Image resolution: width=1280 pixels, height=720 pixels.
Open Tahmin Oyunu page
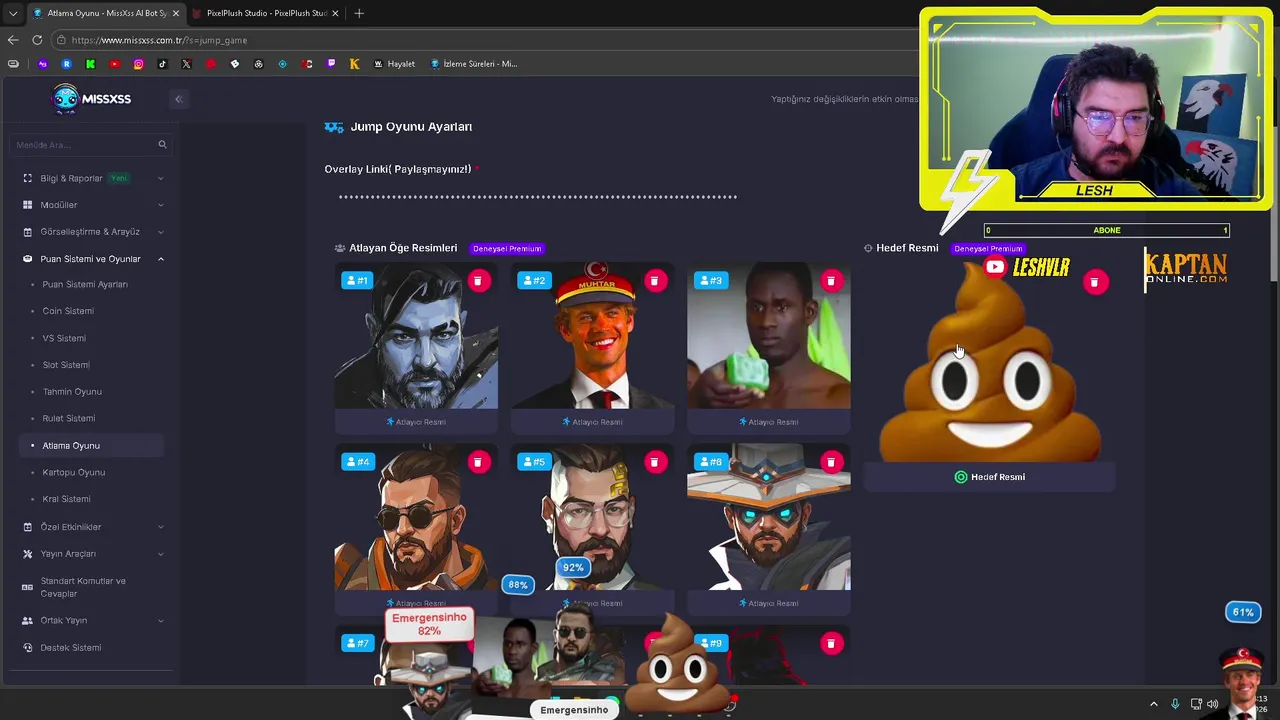tap(72, 392)
